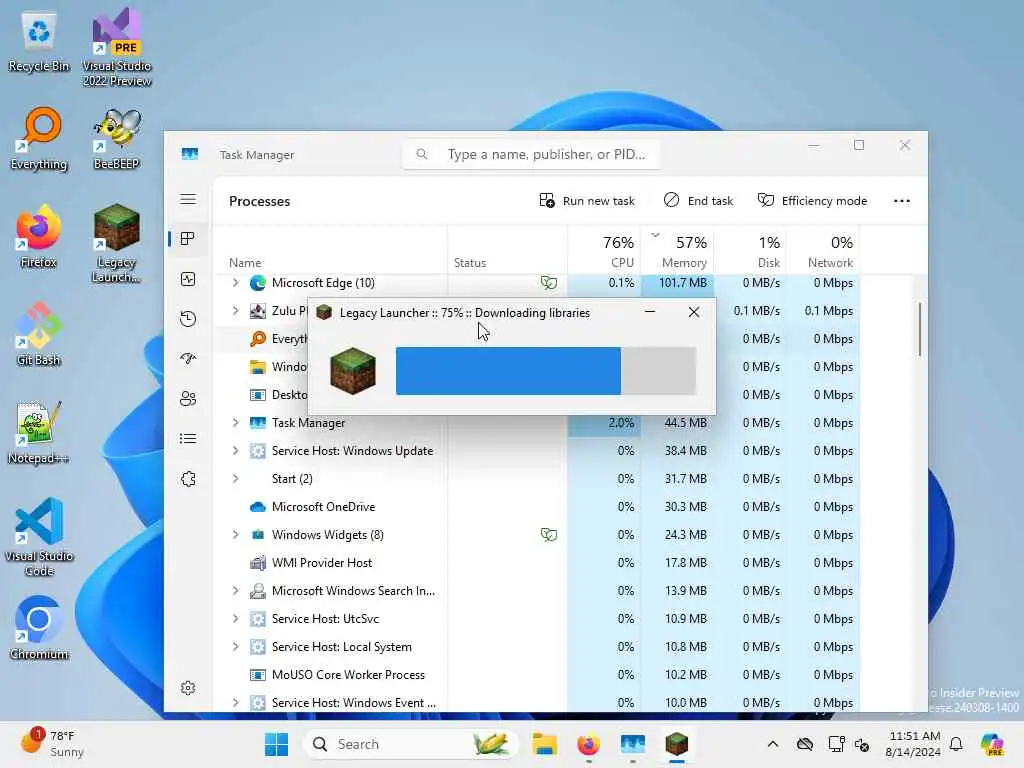Click the Microsoft Edge efficiency leaf icon
The image size is (1024, 768).
click(x=549, y=283)
